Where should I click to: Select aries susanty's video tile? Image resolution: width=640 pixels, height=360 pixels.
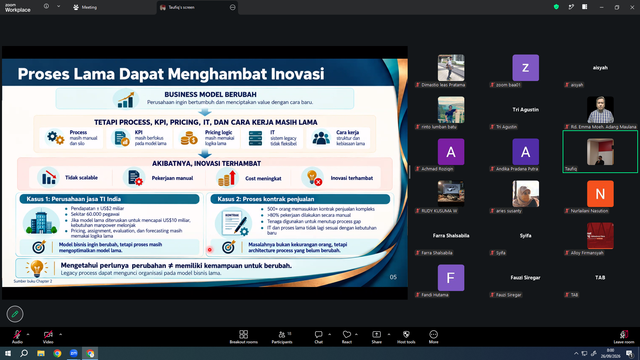[525, 194]
